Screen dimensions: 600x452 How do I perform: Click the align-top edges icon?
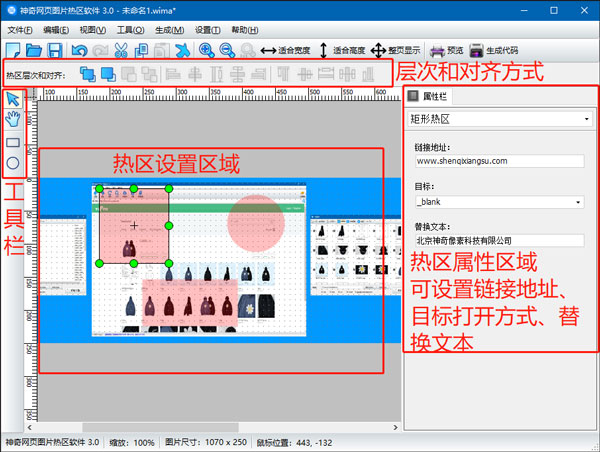(283, 74)
